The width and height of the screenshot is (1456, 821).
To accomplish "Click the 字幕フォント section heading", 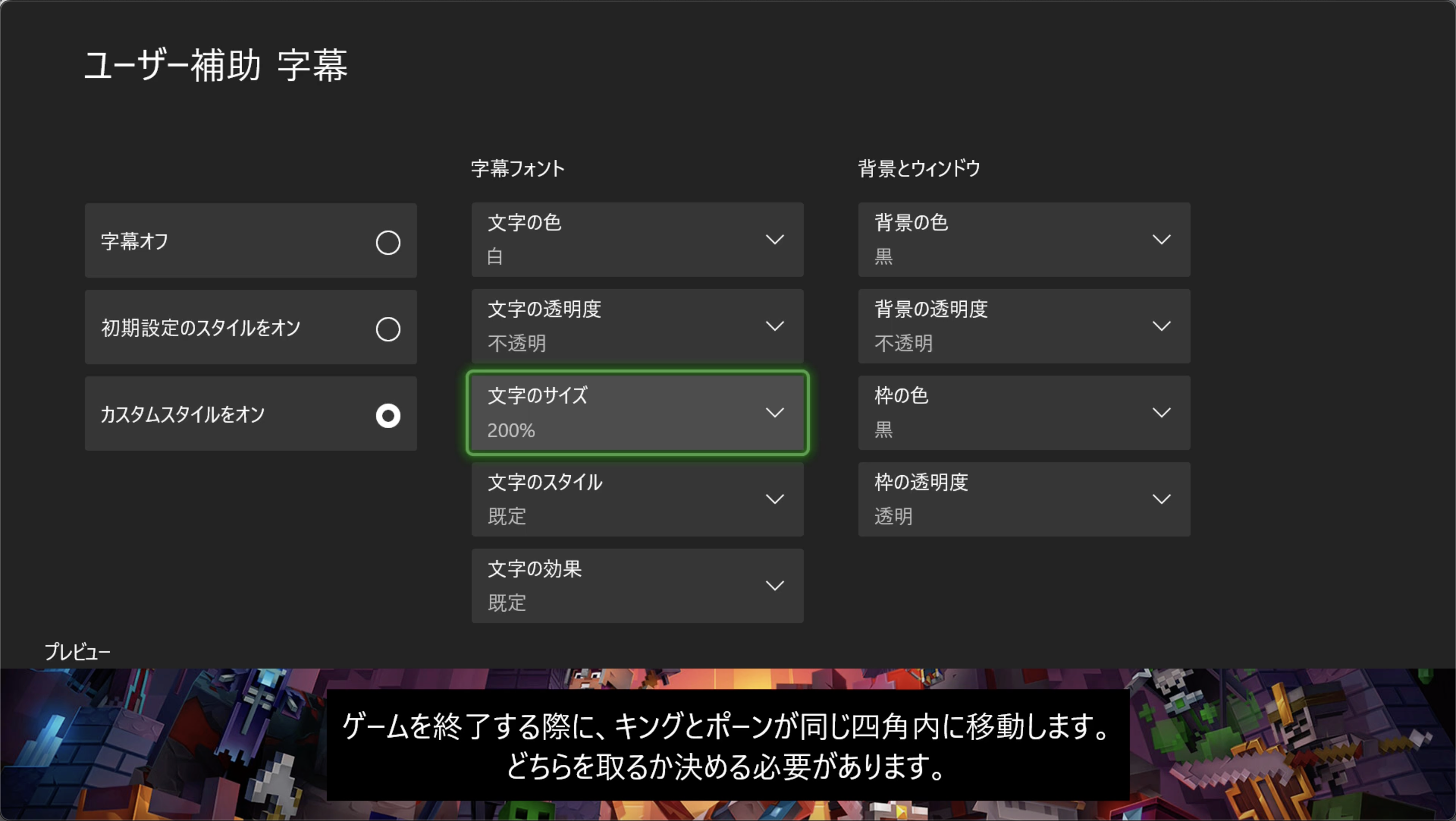I will [518, 168].
